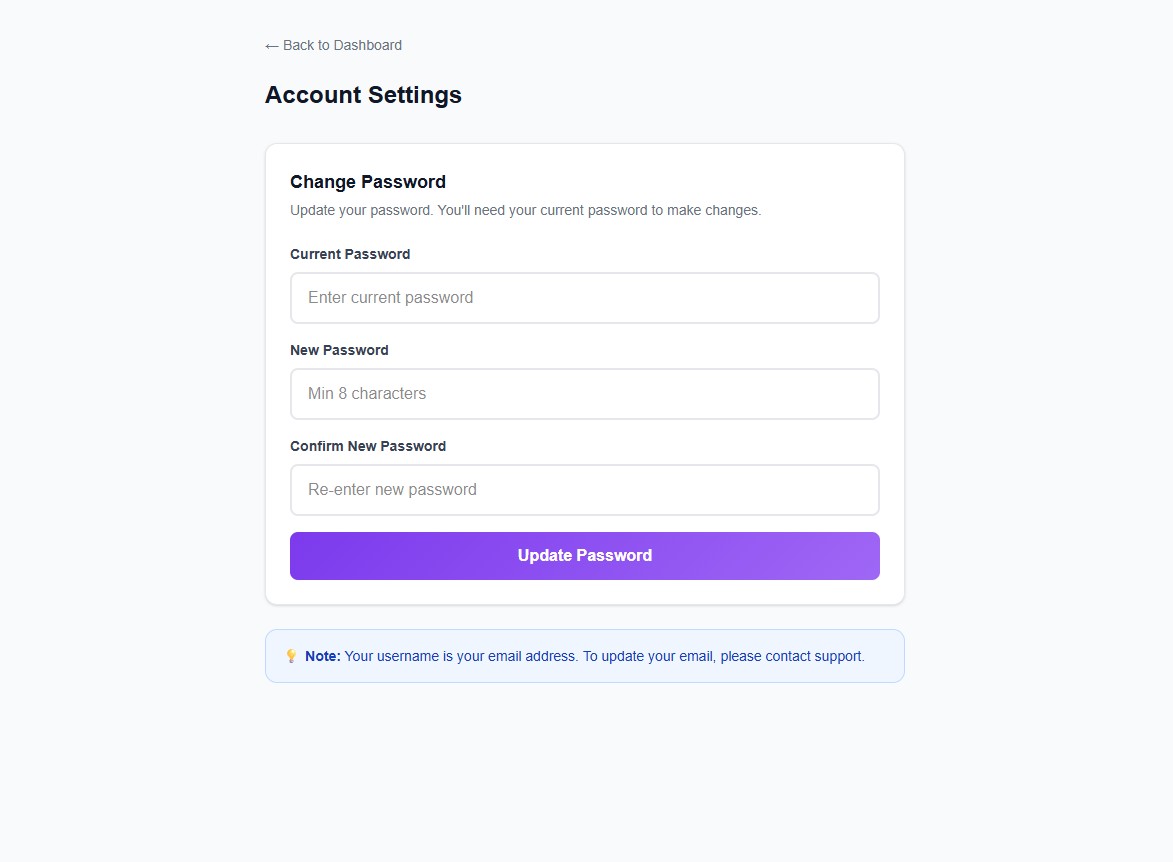Click the note banner about your email address

tap(584, 656)
